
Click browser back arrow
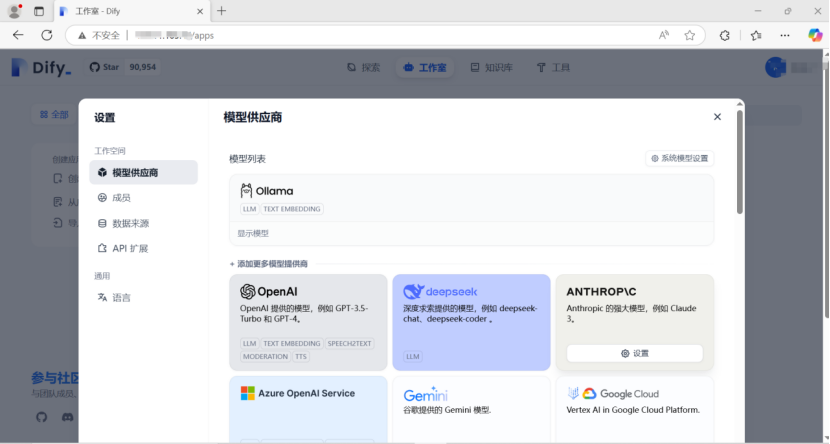click(19, 35)
